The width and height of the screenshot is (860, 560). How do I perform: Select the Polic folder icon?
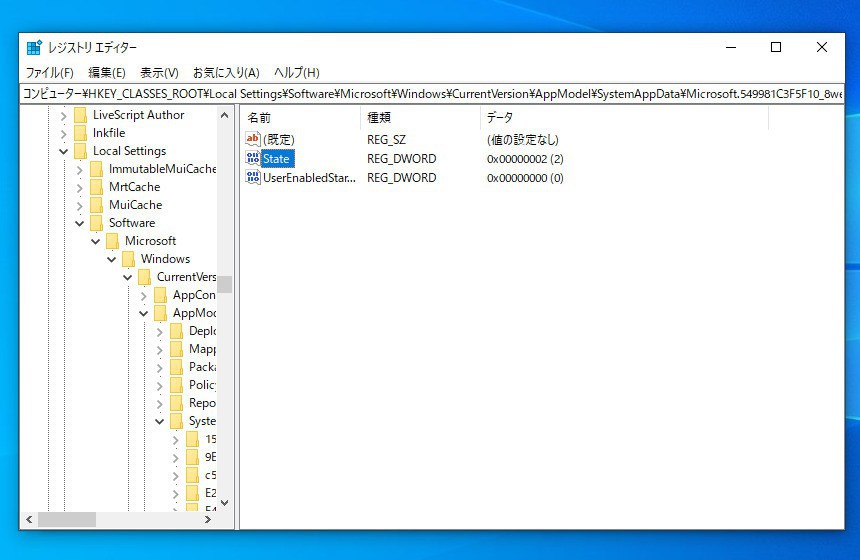click(x=177, y=385)
